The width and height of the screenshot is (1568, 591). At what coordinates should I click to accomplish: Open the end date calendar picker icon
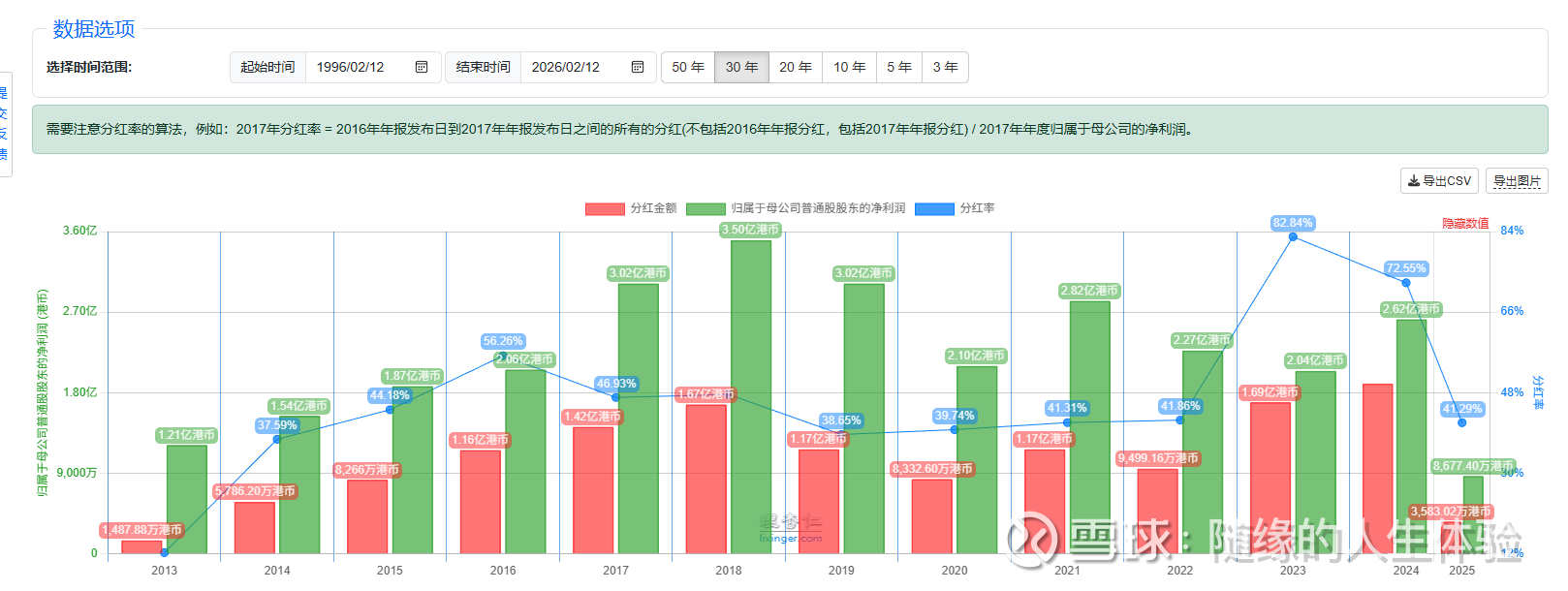point(638,67)
